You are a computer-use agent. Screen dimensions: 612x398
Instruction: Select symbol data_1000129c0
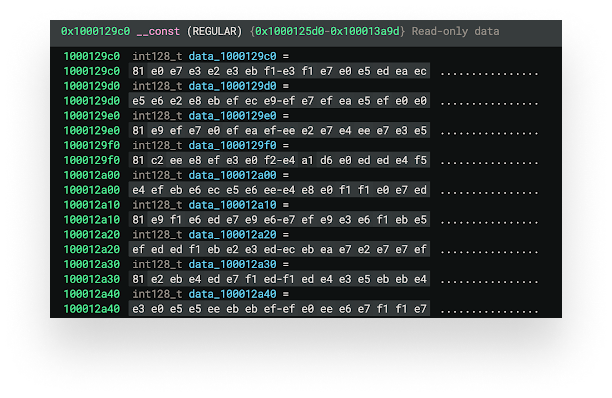(233, 56)
